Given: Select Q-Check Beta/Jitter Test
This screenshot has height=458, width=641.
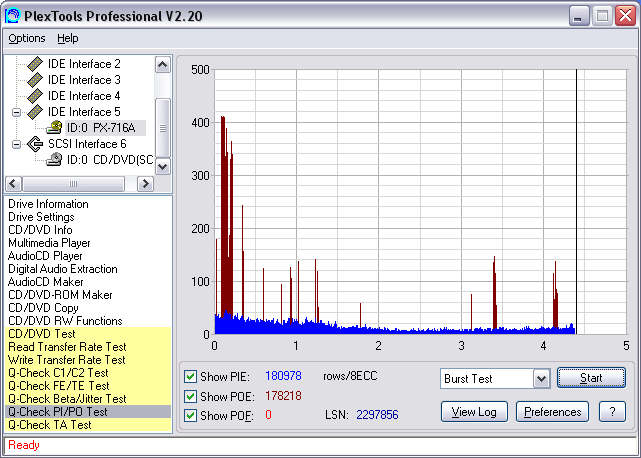Looking at the screenshot, I should click(88, 399).
